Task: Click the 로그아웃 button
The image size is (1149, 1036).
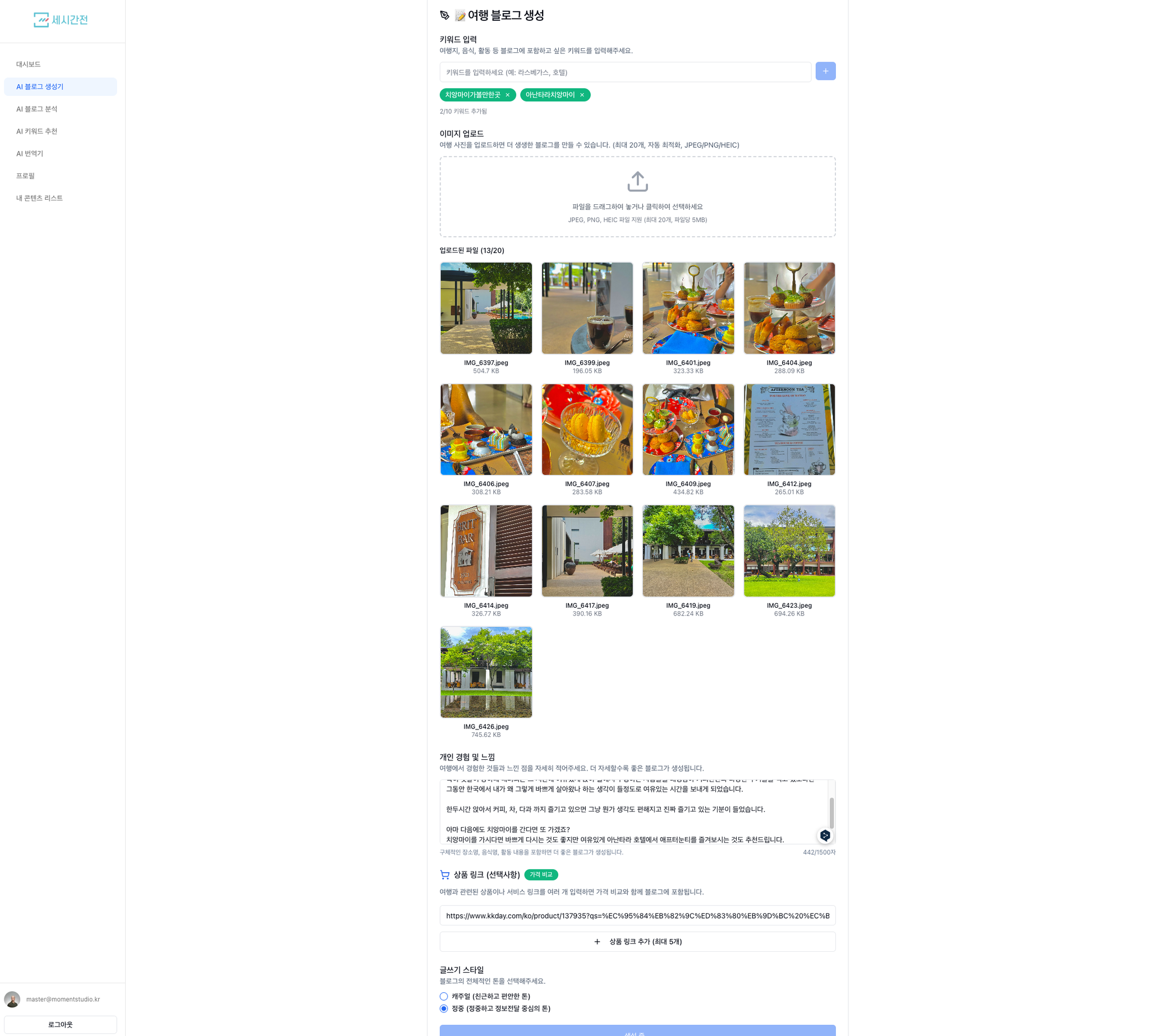Action: click(61, 1024)
